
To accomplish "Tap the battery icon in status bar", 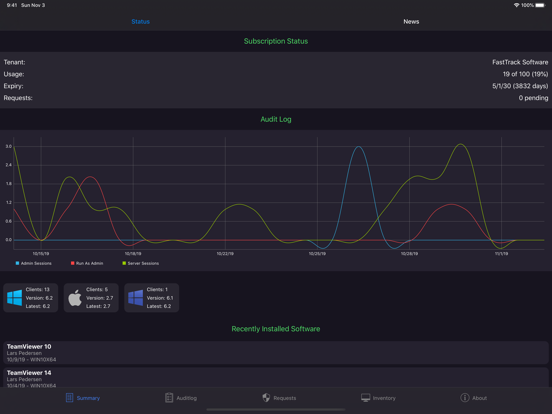I will (x=541, y=5).
